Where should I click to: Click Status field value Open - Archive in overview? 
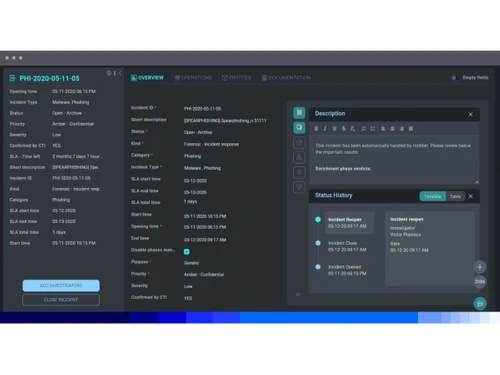click(198, 132)
